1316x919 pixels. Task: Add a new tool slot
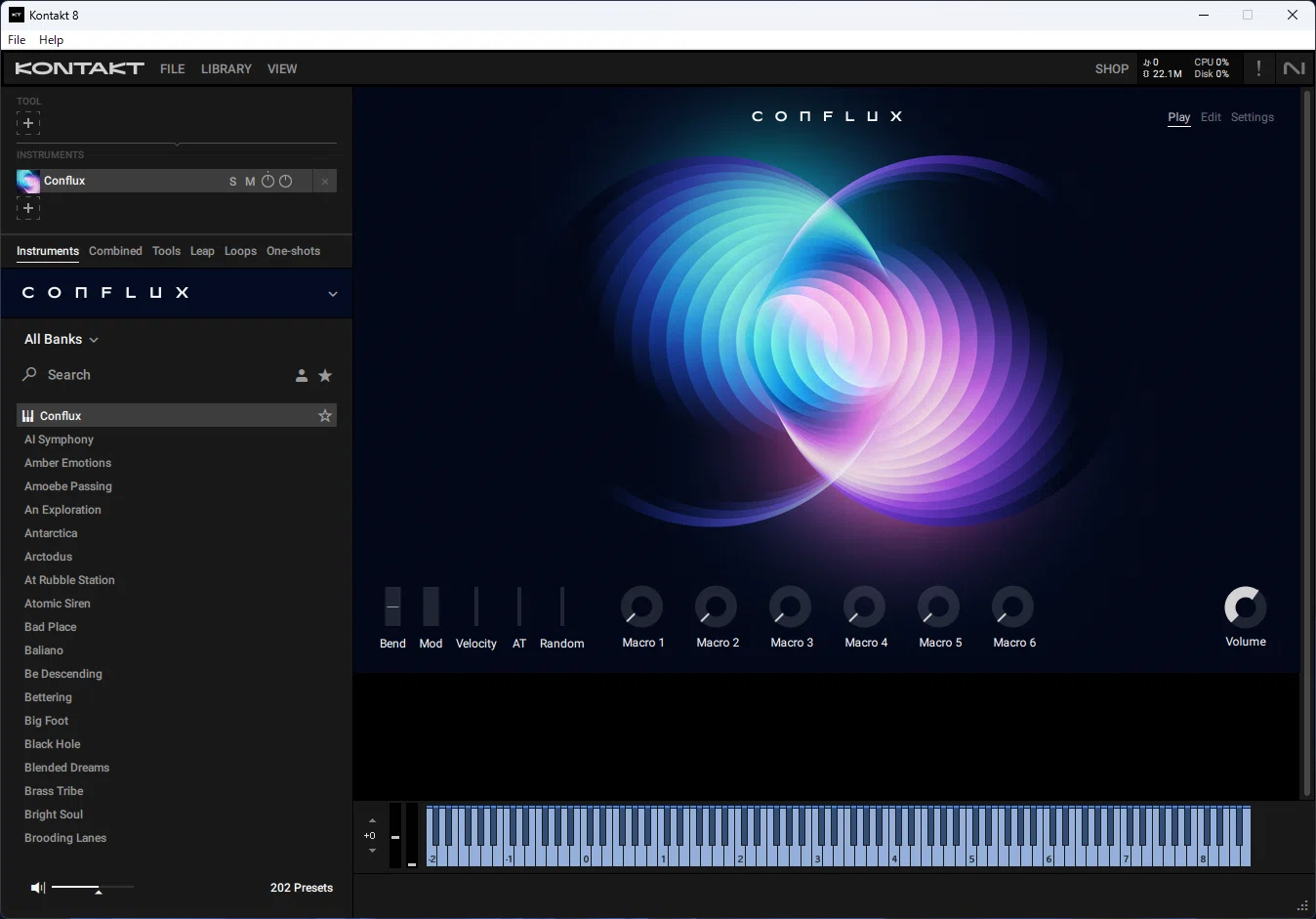[x=28, y=123]
